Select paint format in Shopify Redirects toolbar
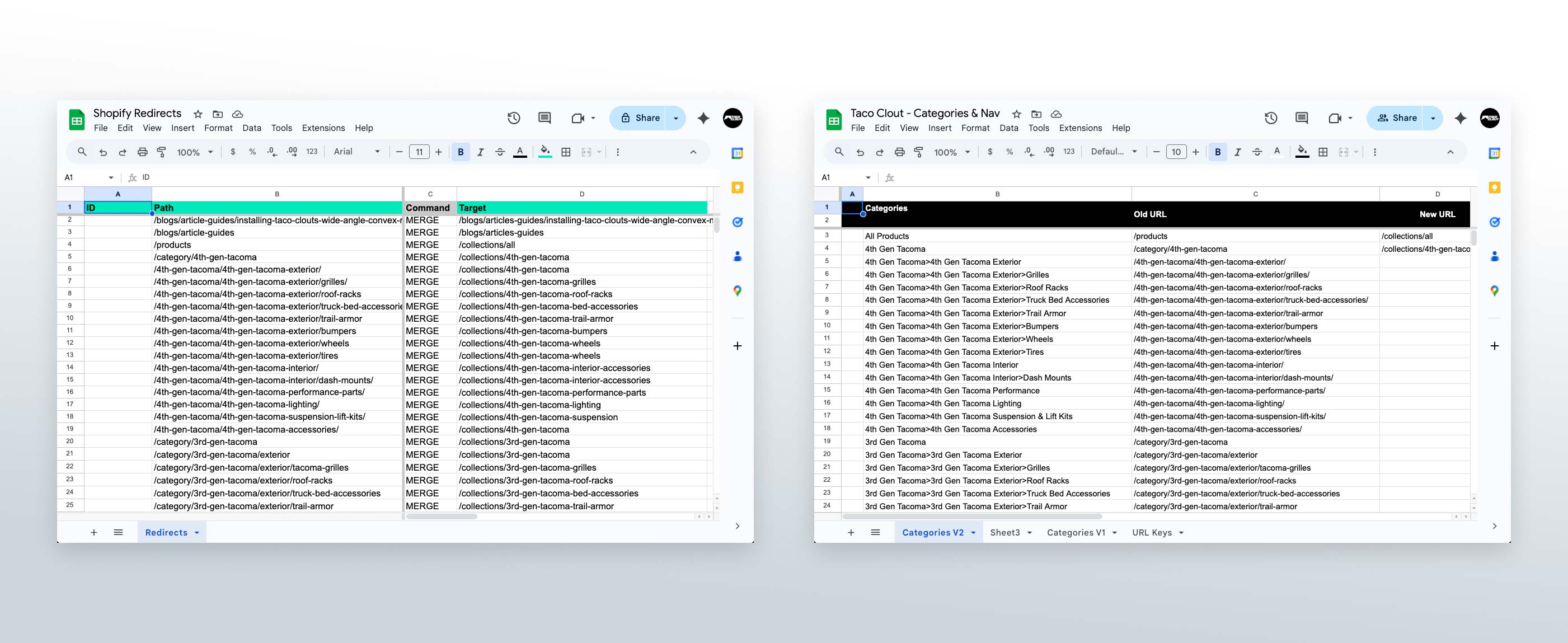 [x=162, y=152]
